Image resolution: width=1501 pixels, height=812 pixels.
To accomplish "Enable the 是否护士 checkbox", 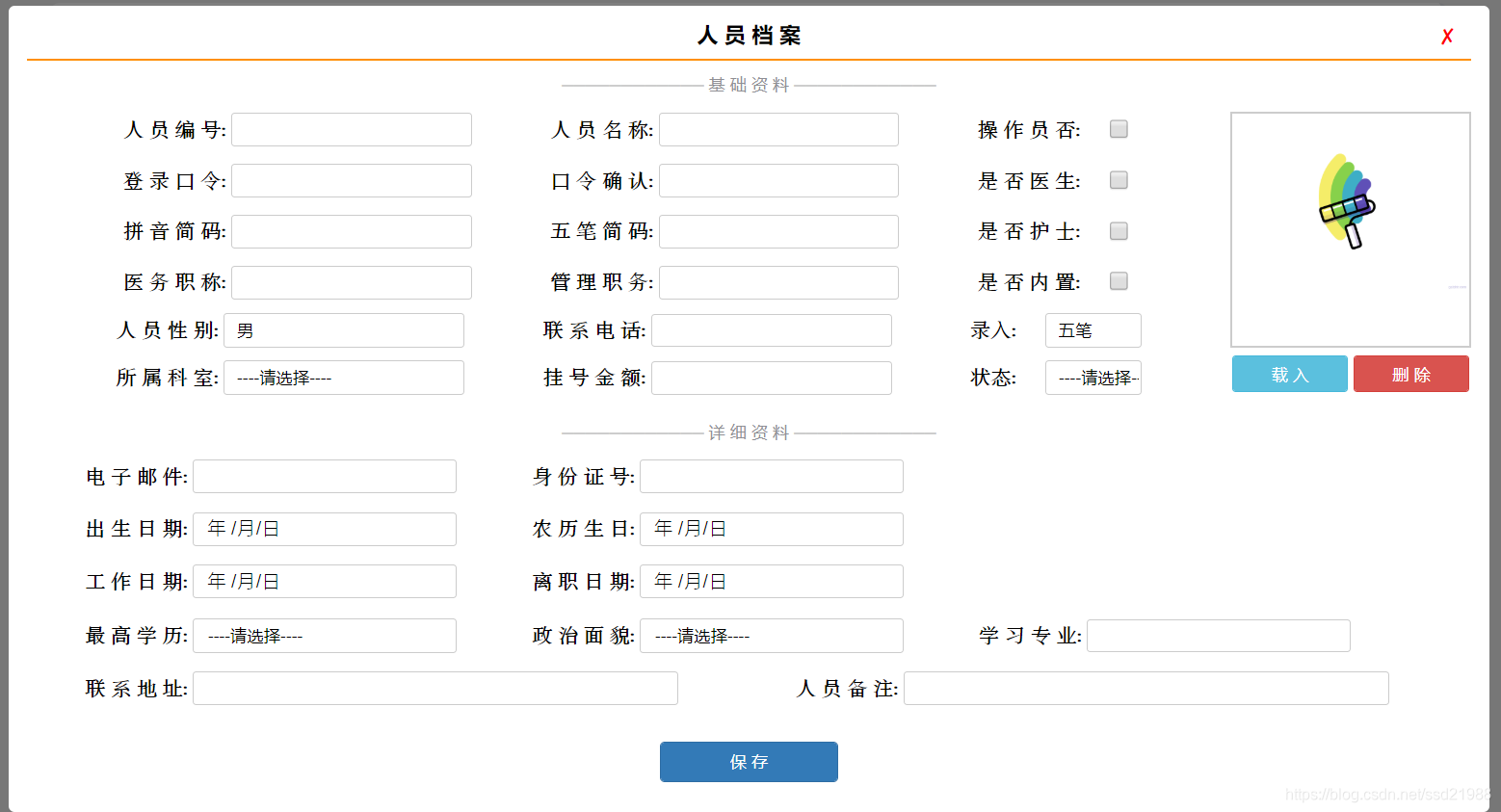I will click(x=1119, y=231).
